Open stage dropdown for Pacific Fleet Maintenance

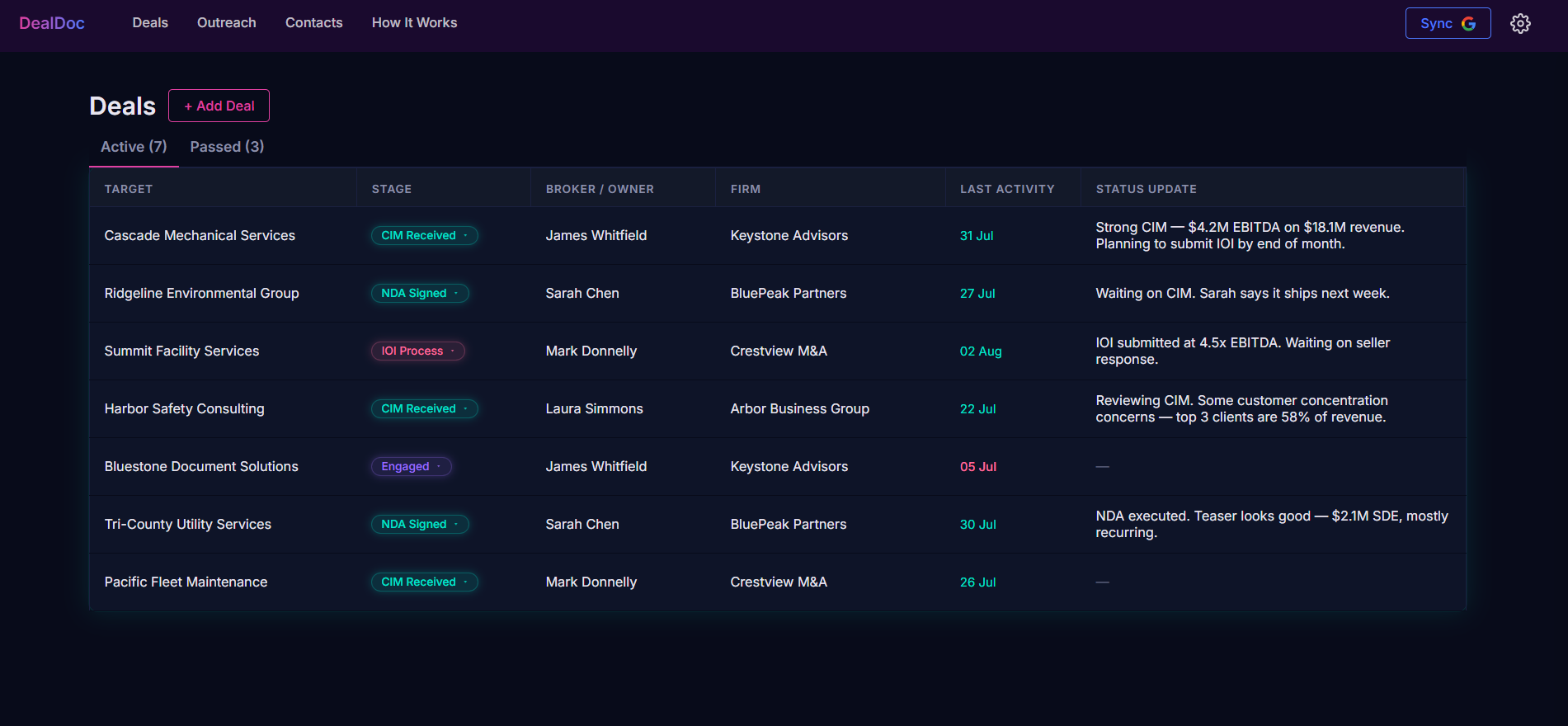click(x=424, y=582)
